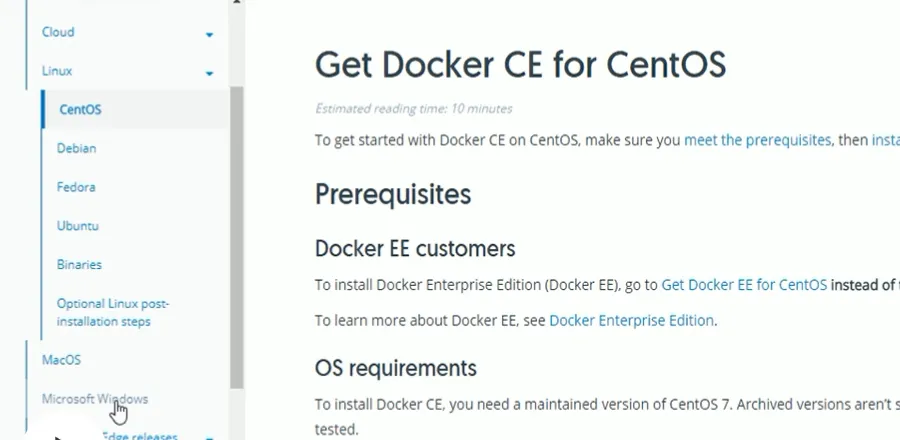The width and height of the screenshot is (900, 440).
Task: Open the Edge releases sidebar item
Action: tap(140, 436)
